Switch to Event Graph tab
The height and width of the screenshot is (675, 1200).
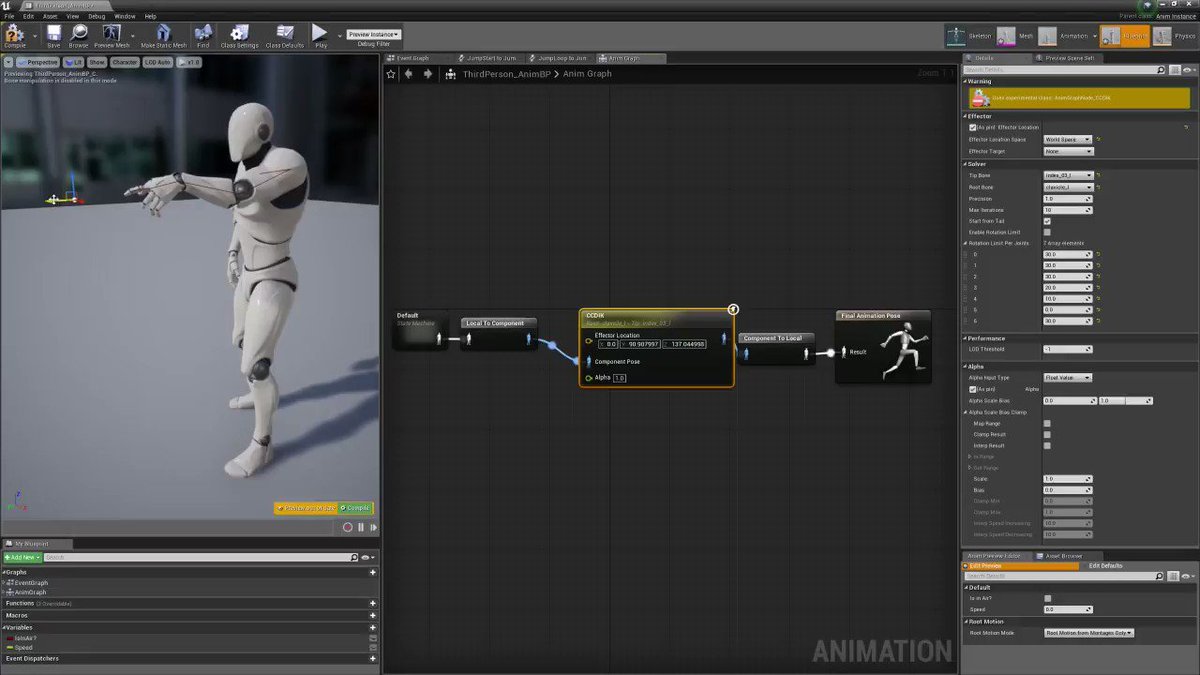(x=413, y=58)
